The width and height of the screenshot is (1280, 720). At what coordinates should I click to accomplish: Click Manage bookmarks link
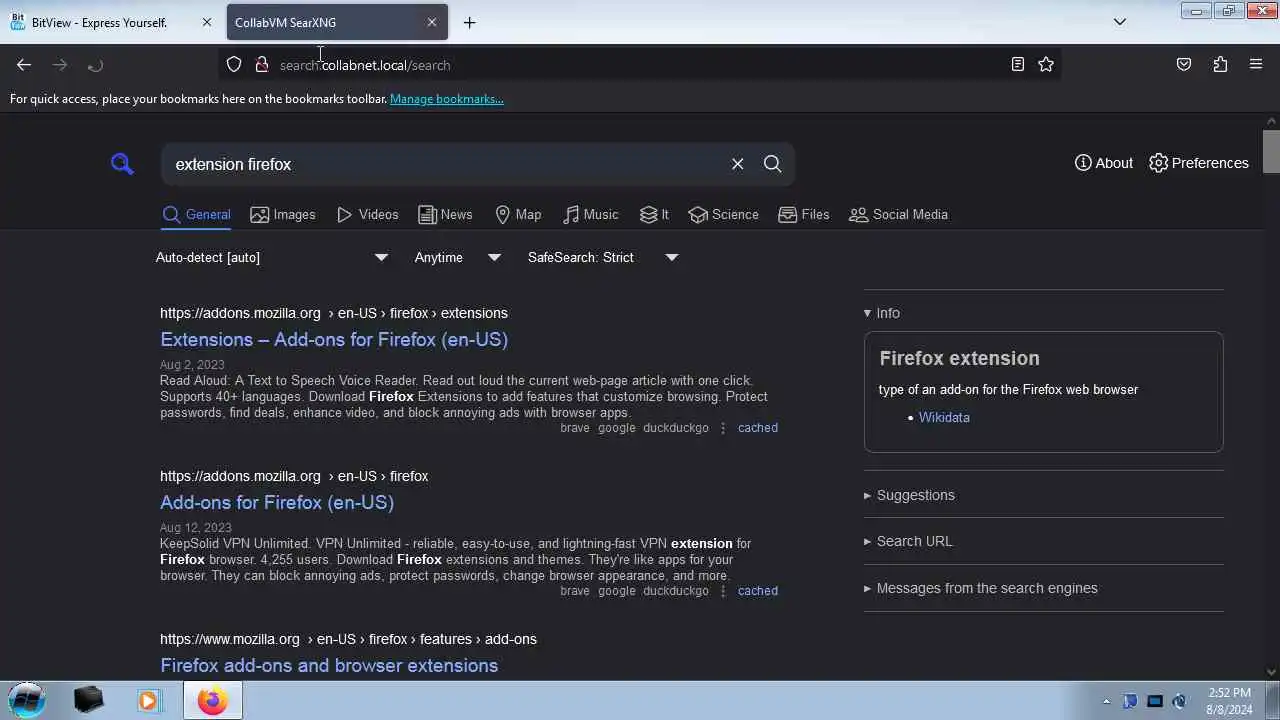pyautogui.click(x=447, y=99)
